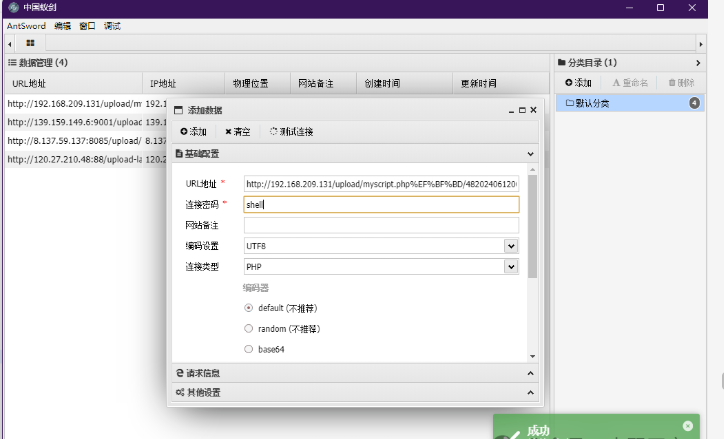Open the 编码设置 UTF8 dropdown
The width and height of the screenshot is (724, 439).
pyautogui.click(x=511, y=246)
